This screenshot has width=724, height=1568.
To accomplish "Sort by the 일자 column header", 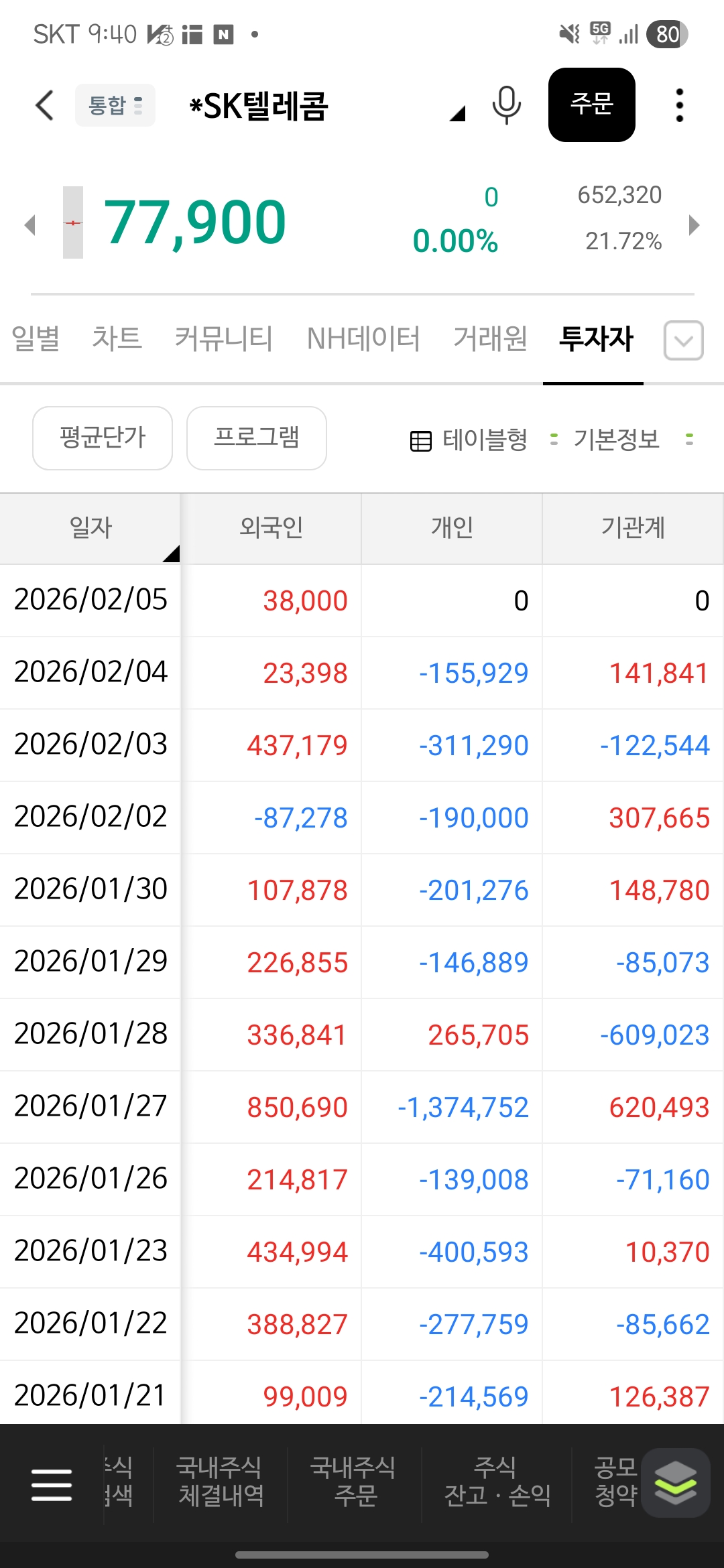I will click(90, 528).
